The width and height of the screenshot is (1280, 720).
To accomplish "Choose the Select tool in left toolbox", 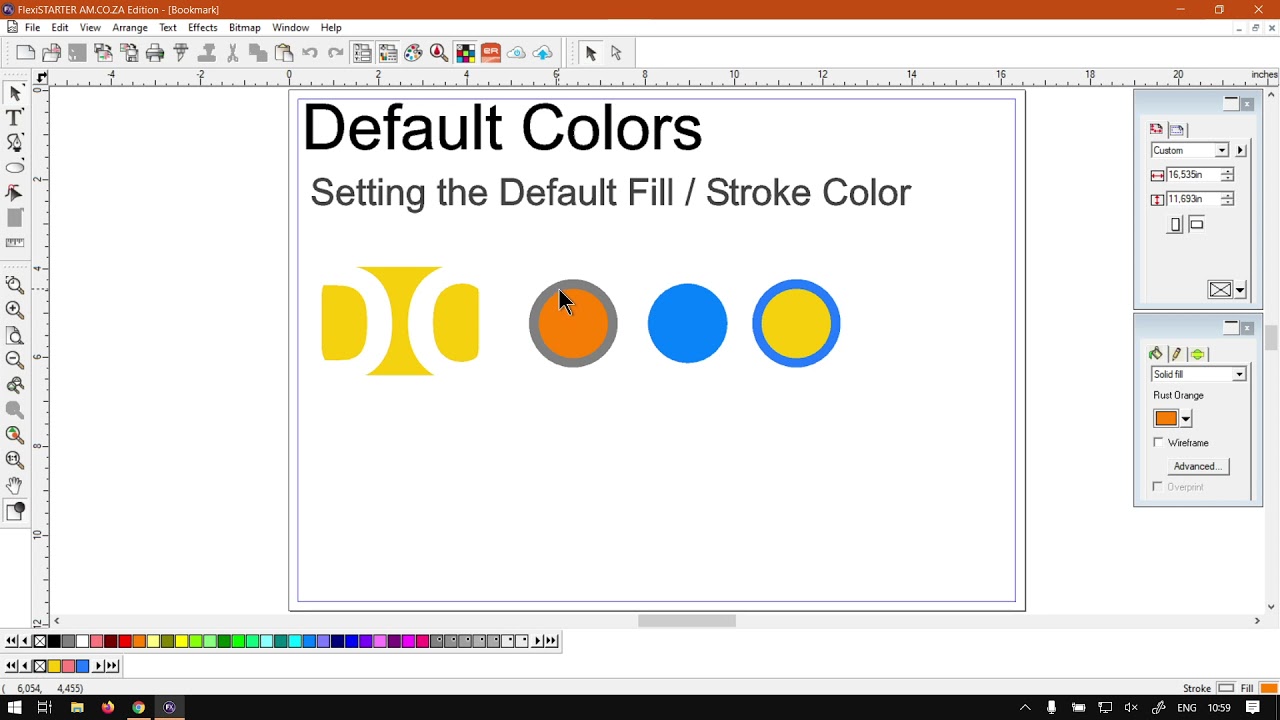I will coord(15,94).
